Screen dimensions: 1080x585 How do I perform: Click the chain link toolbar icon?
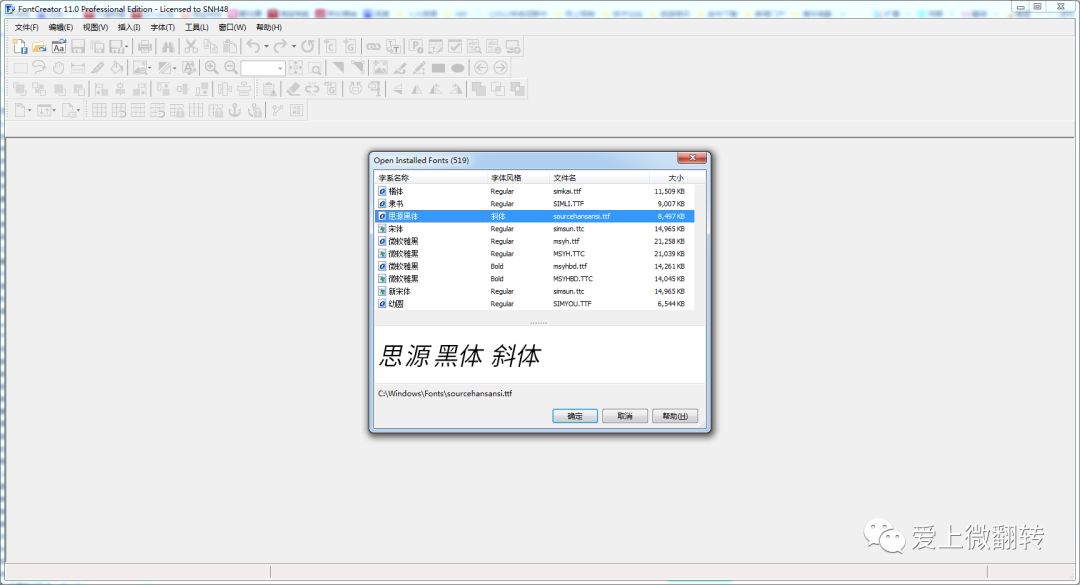click(x=373, y=47)
